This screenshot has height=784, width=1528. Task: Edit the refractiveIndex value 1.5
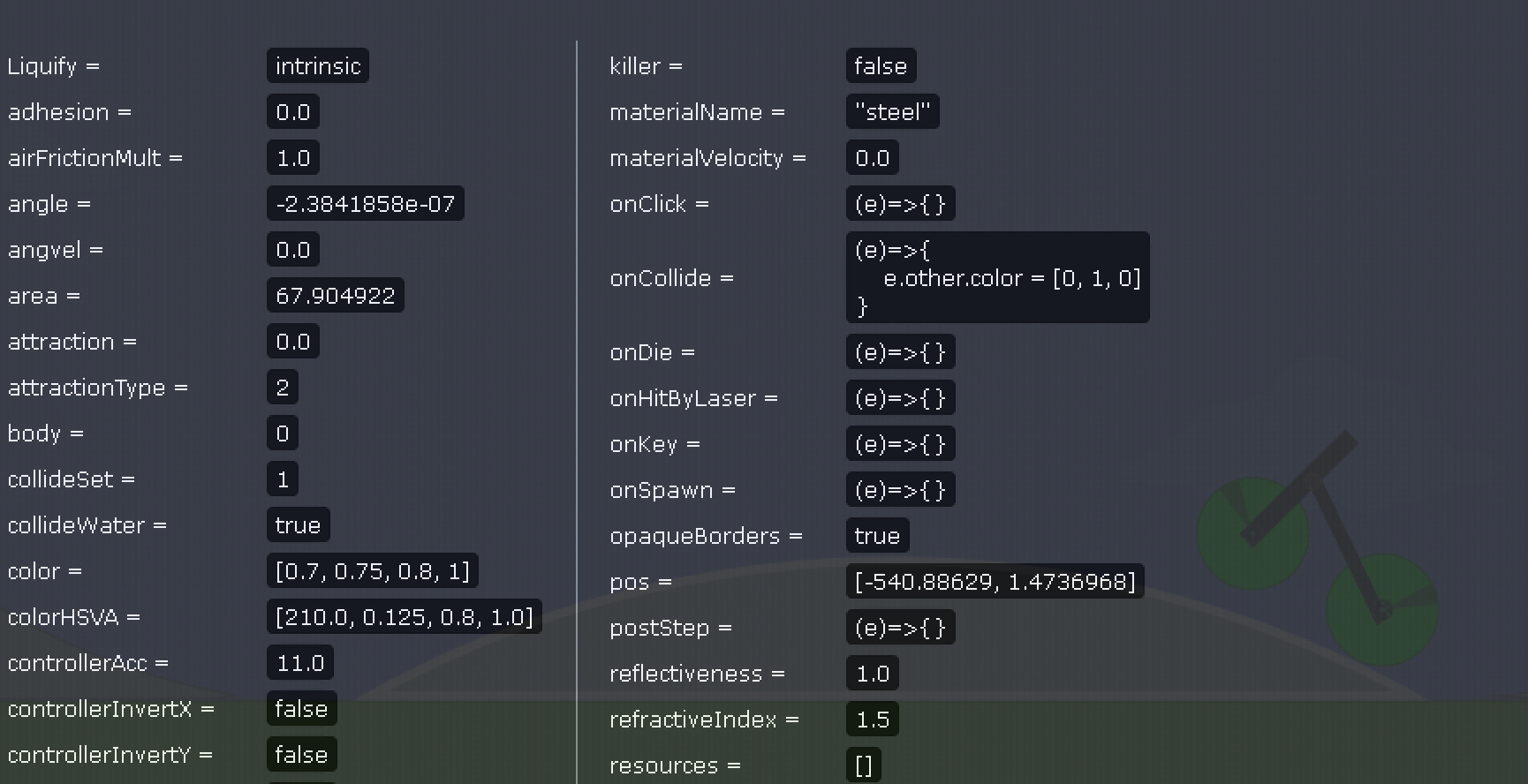coord(873,720)
